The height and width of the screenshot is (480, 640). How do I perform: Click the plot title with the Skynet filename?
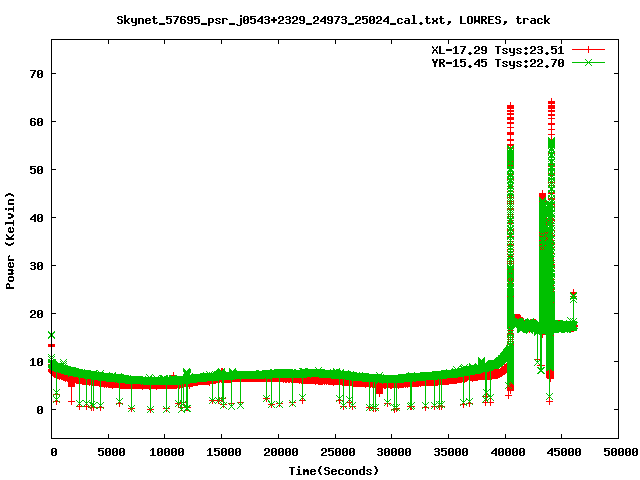click(x=333, y=20)
